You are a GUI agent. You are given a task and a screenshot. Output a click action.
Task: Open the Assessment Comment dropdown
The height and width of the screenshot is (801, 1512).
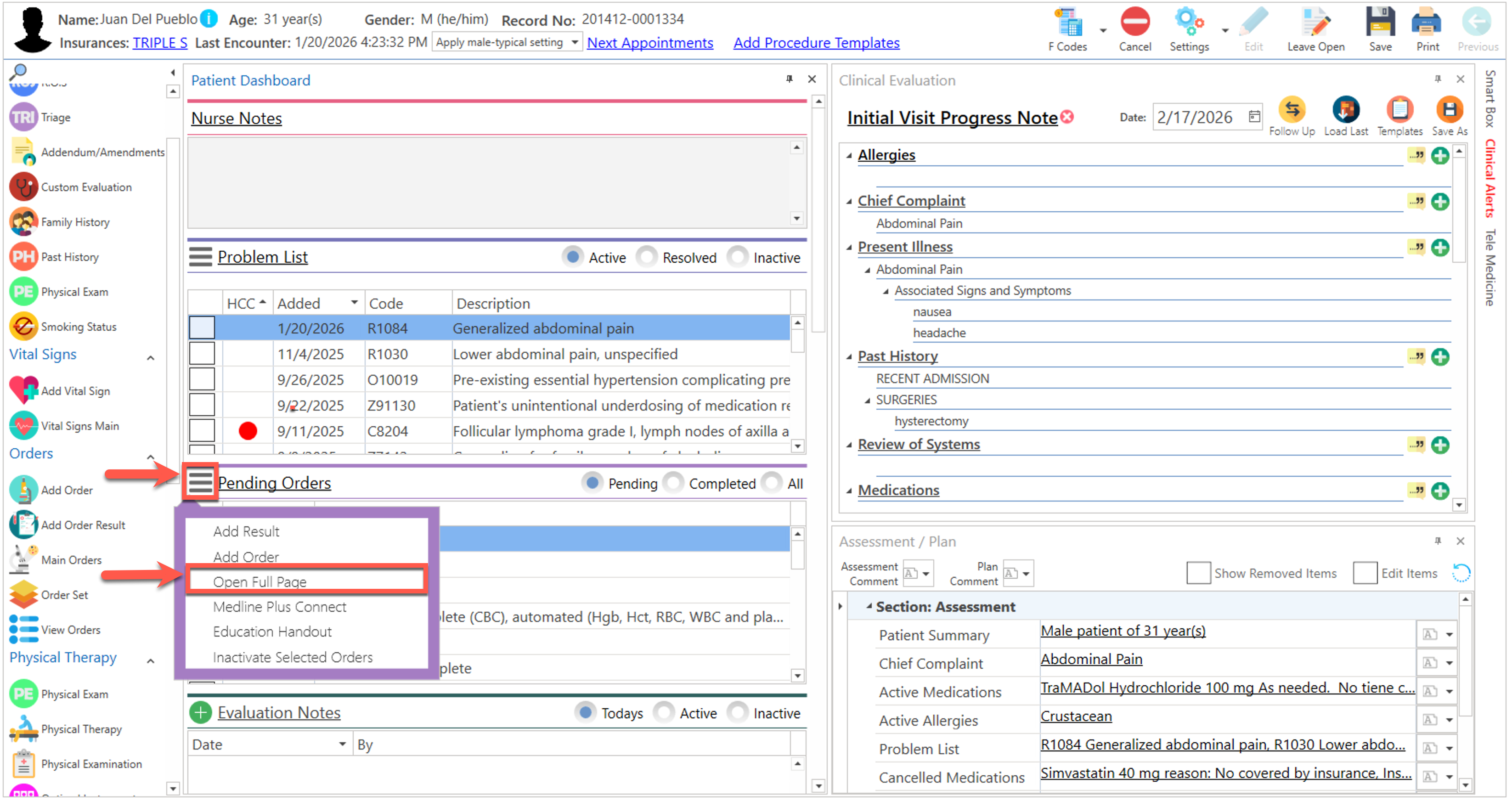click(x=925, y=574)
